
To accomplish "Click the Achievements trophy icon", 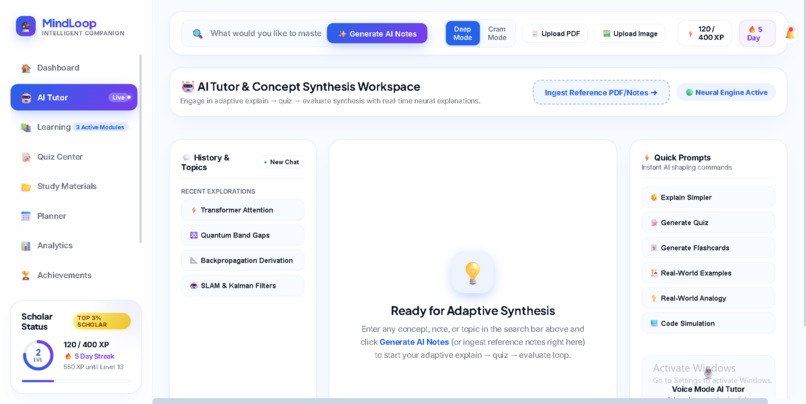I will tap(26, 276).
